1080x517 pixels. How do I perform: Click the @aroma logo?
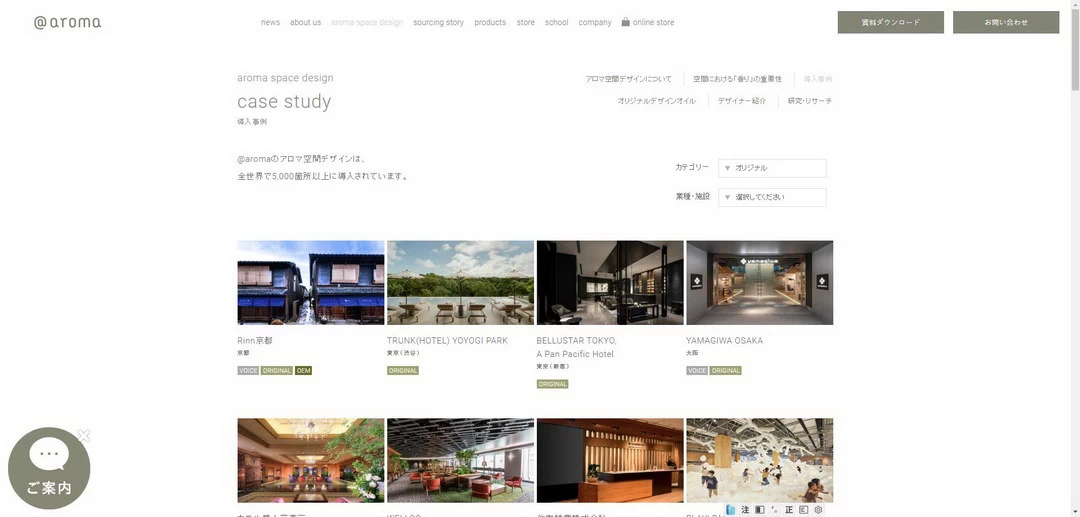coord(68,22)
